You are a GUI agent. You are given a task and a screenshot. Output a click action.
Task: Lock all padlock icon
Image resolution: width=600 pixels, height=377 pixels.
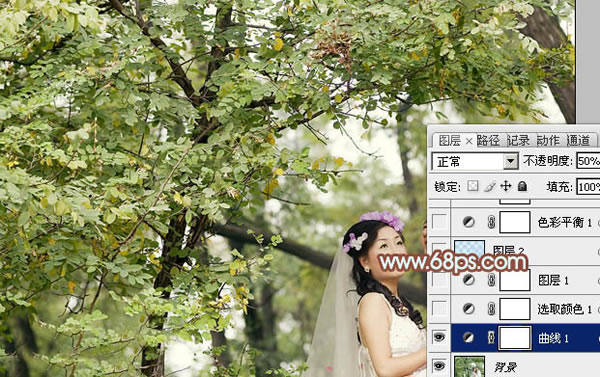click(522, 186)
